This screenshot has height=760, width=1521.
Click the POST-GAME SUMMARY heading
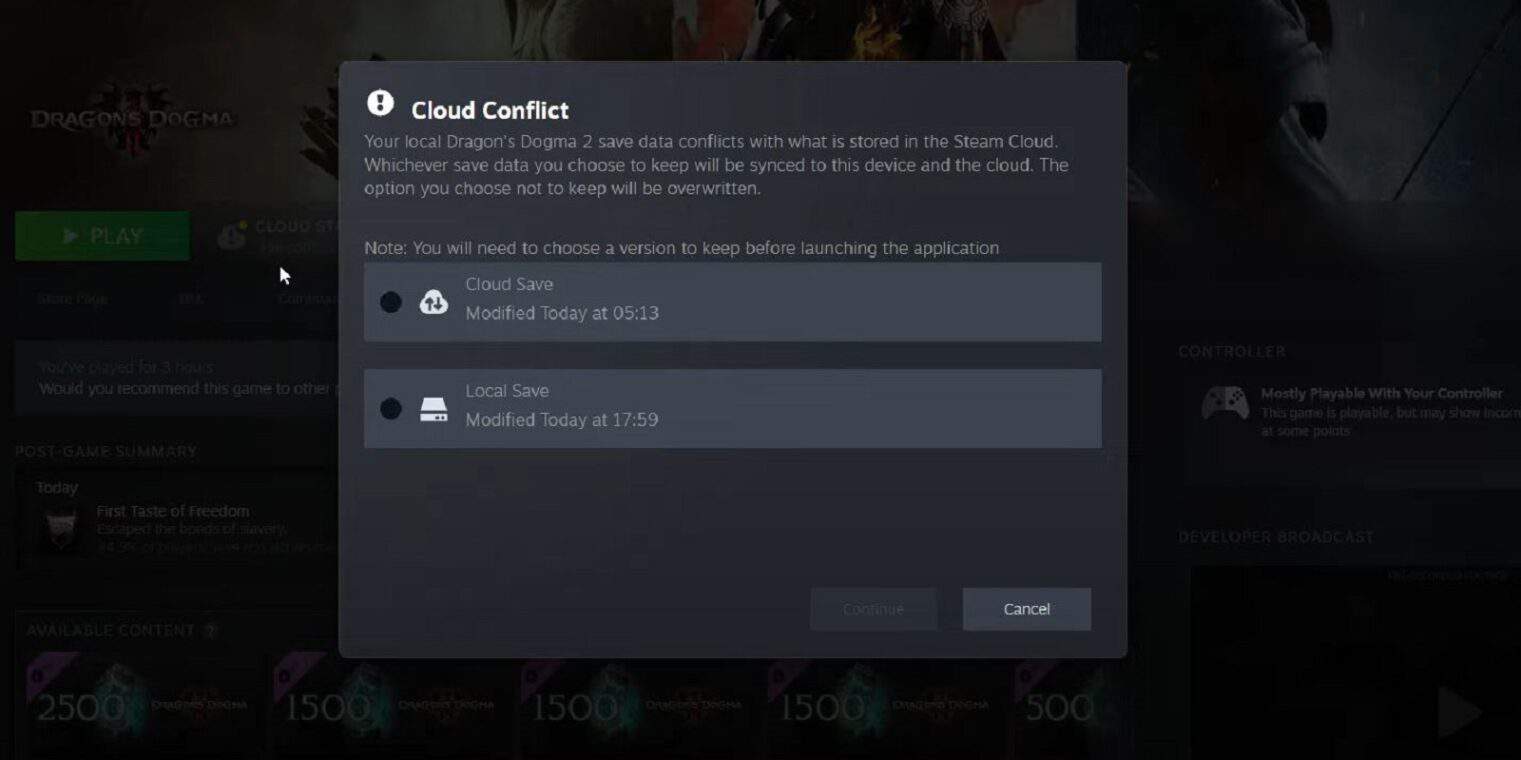click(106, 452)
